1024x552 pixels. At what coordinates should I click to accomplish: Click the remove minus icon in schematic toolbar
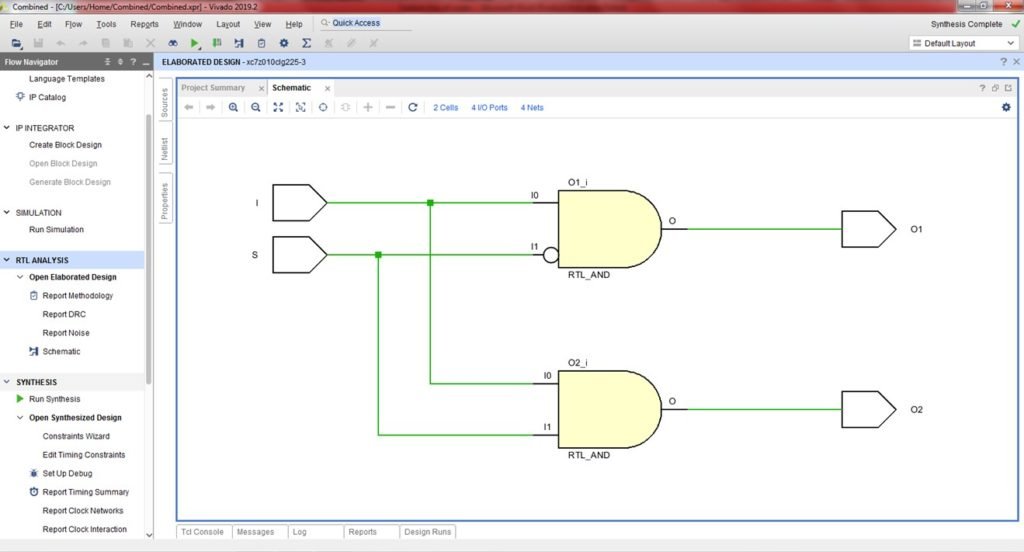coord(391,107)
